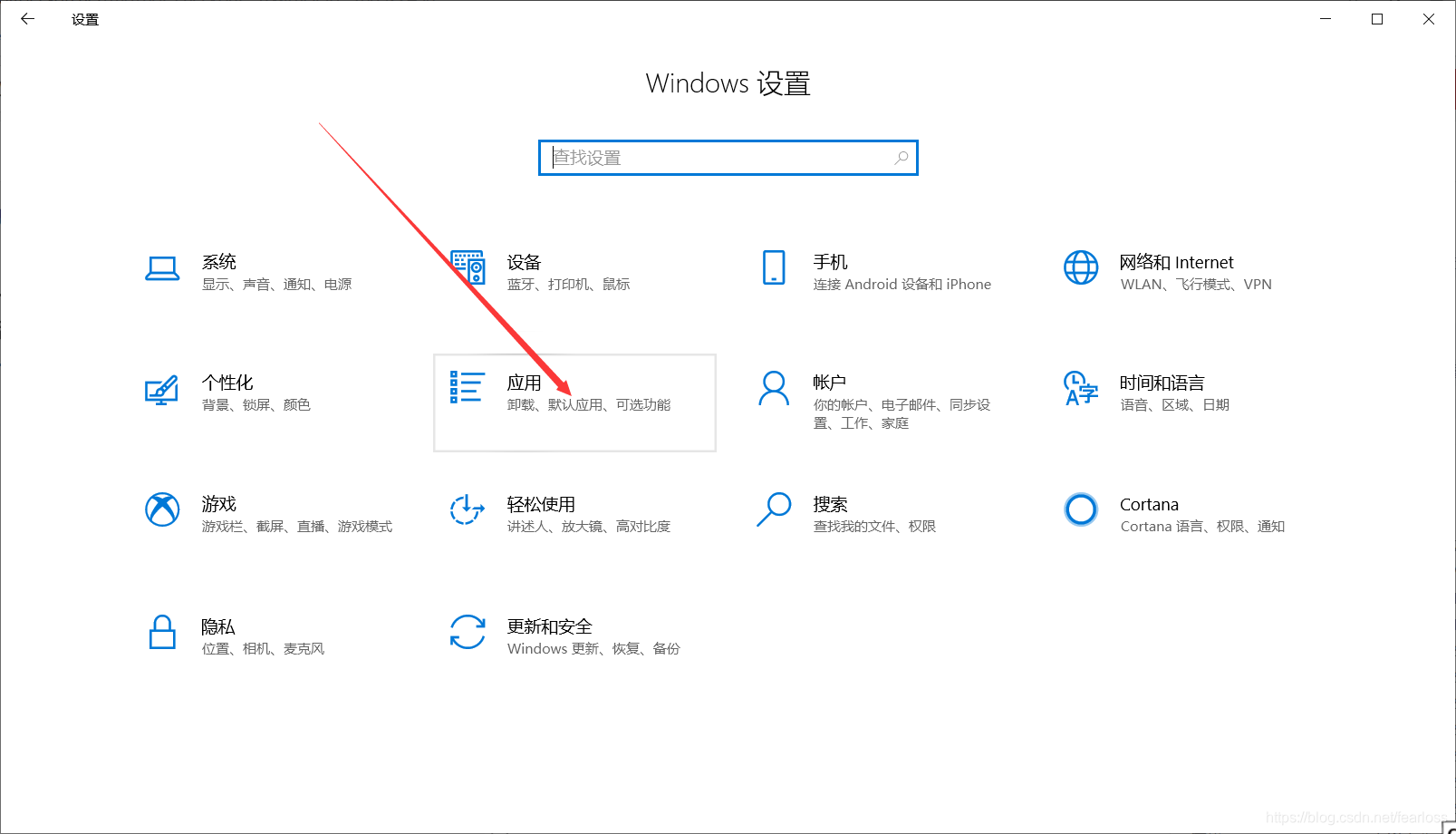
Task: Click text 连接 Android 设备和 iPhone
Action: (902, 285)
